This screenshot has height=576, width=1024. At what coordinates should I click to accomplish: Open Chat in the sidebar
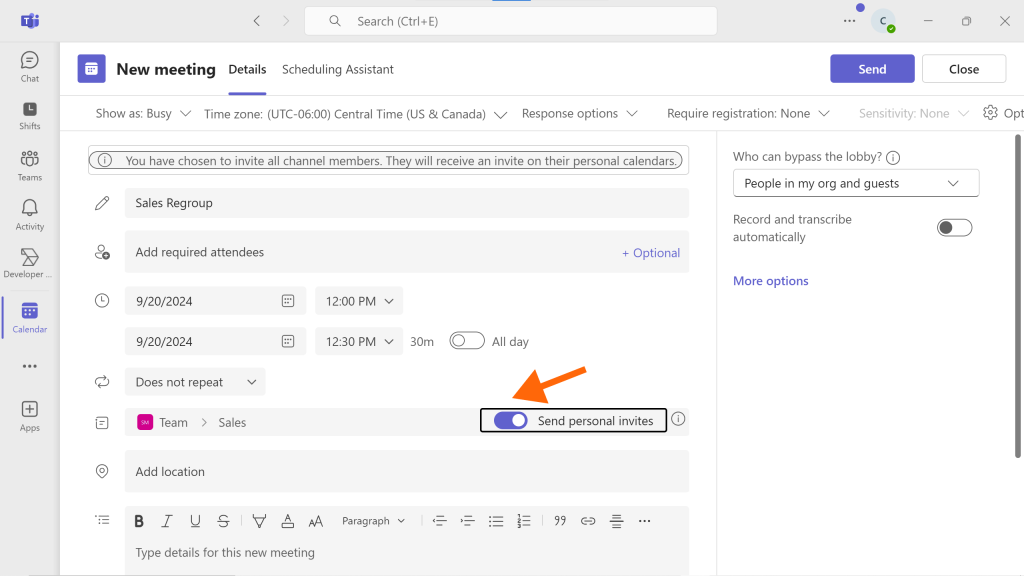coord(29,67)
